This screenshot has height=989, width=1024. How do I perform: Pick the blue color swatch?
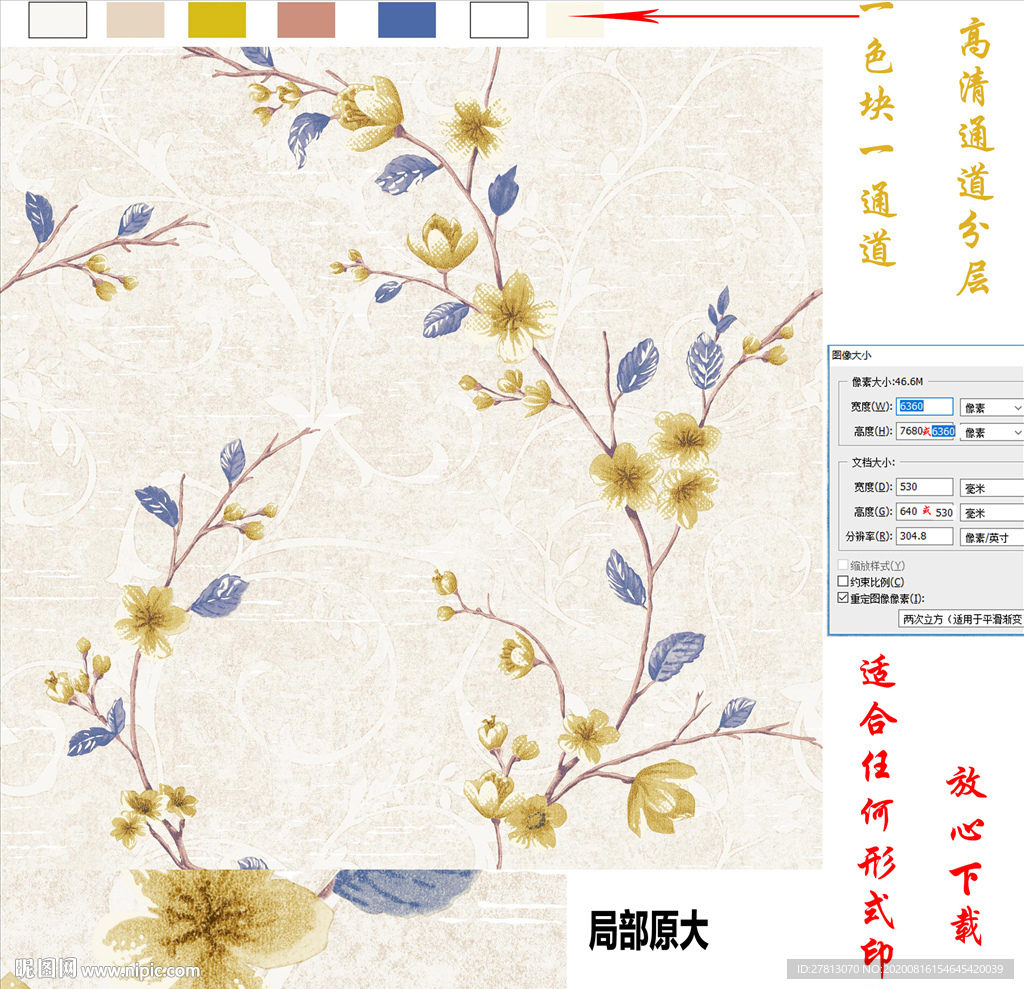(x=407, y=20)
